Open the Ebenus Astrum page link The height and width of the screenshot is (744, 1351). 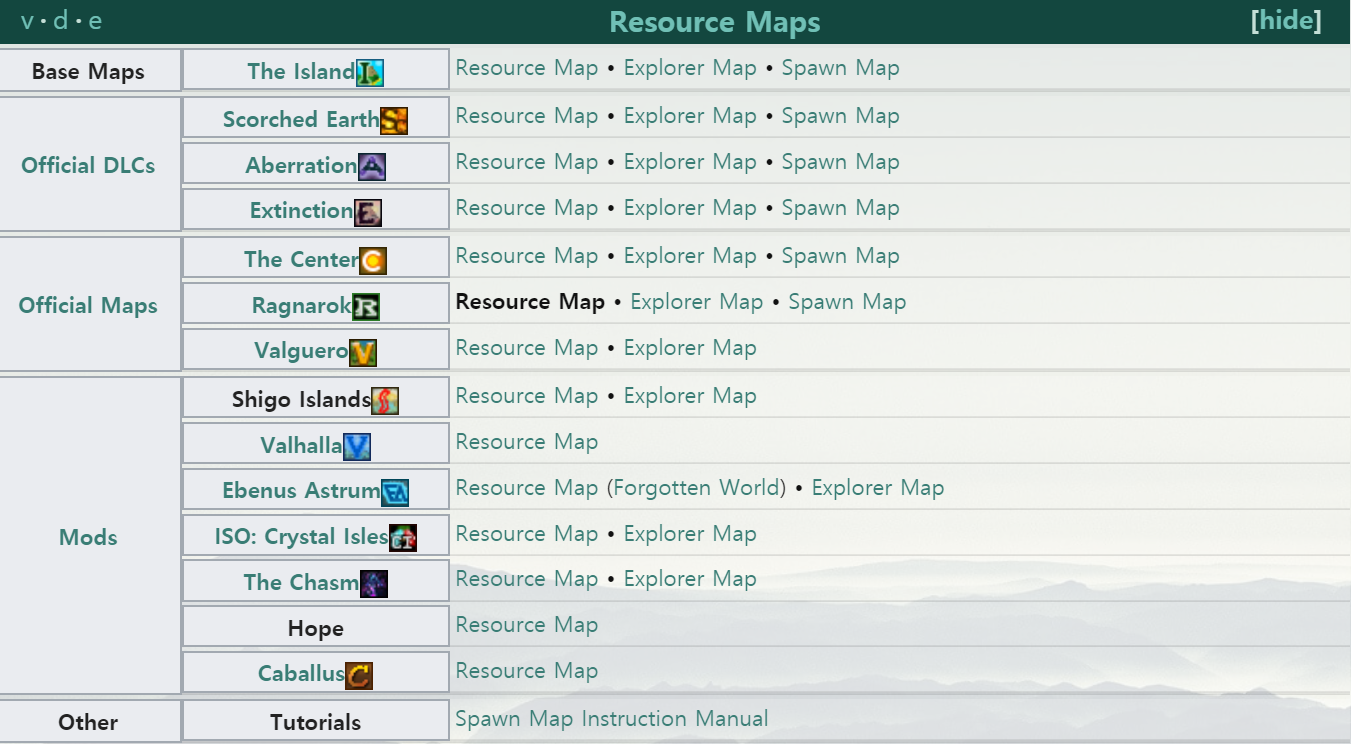pyautogui.click(x=301, y=492)
